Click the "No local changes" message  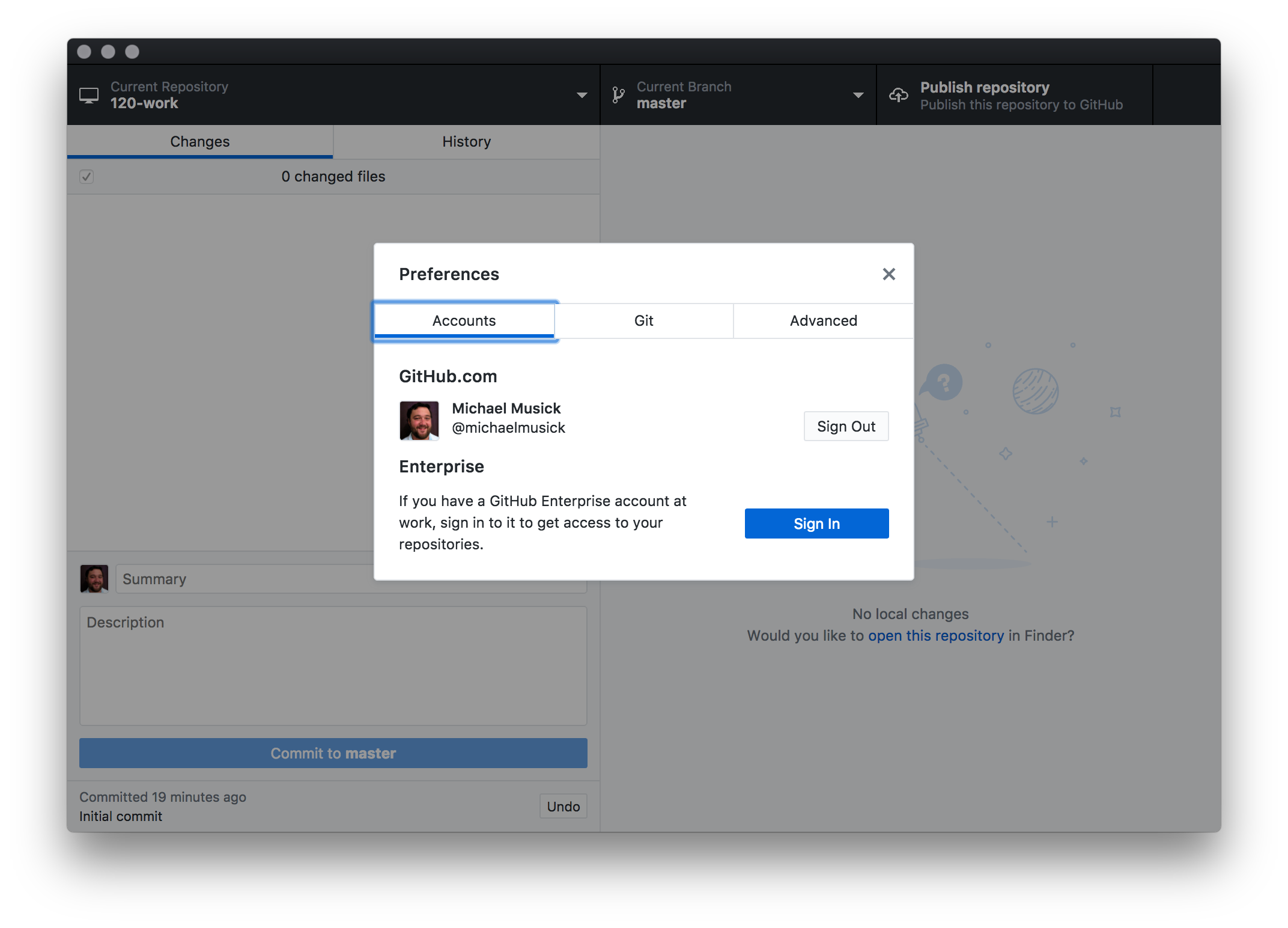pos(910,614)
